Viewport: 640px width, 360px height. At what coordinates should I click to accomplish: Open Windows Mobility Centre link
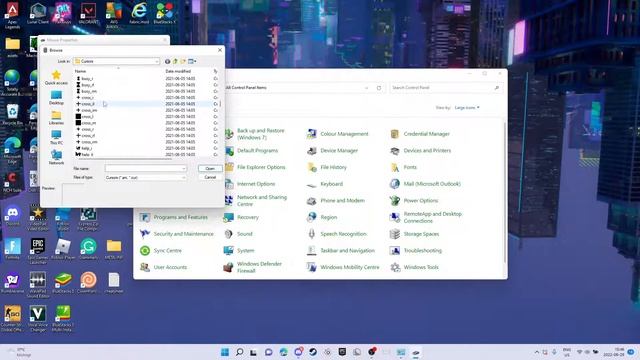(349, 267)
